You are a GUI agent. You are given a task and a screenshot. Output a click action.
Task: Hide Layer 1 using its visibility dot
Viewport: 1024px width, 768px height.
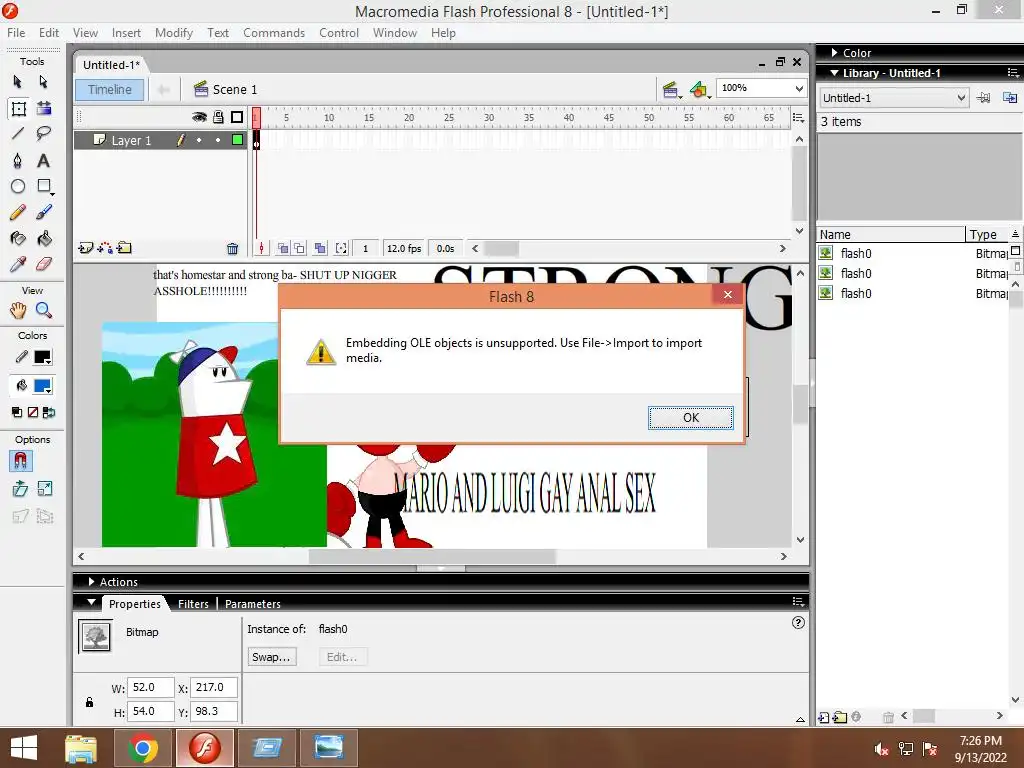(199, 140)
